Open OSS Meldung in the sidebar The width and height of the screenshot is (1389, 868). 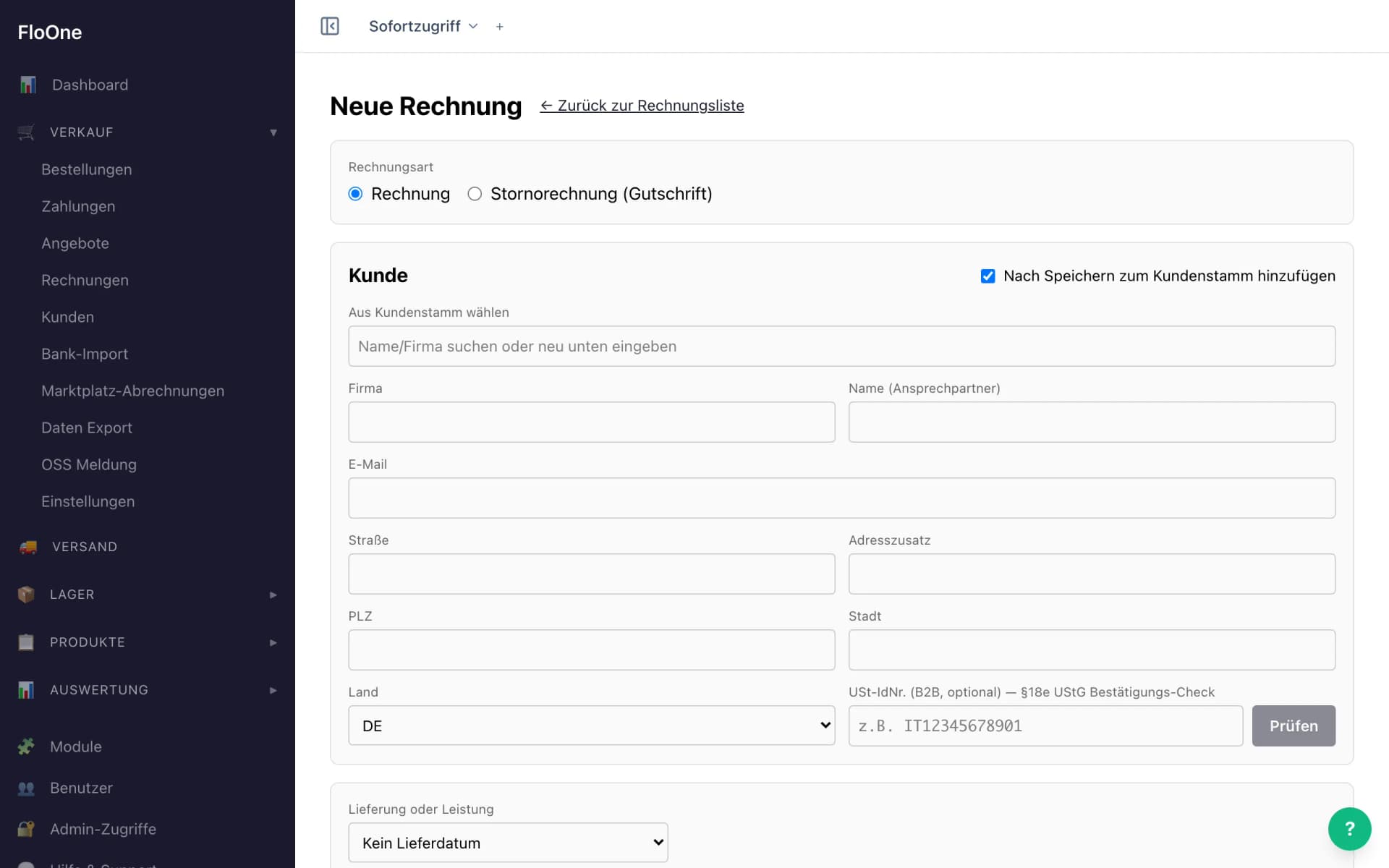click(x=89, y=464)
